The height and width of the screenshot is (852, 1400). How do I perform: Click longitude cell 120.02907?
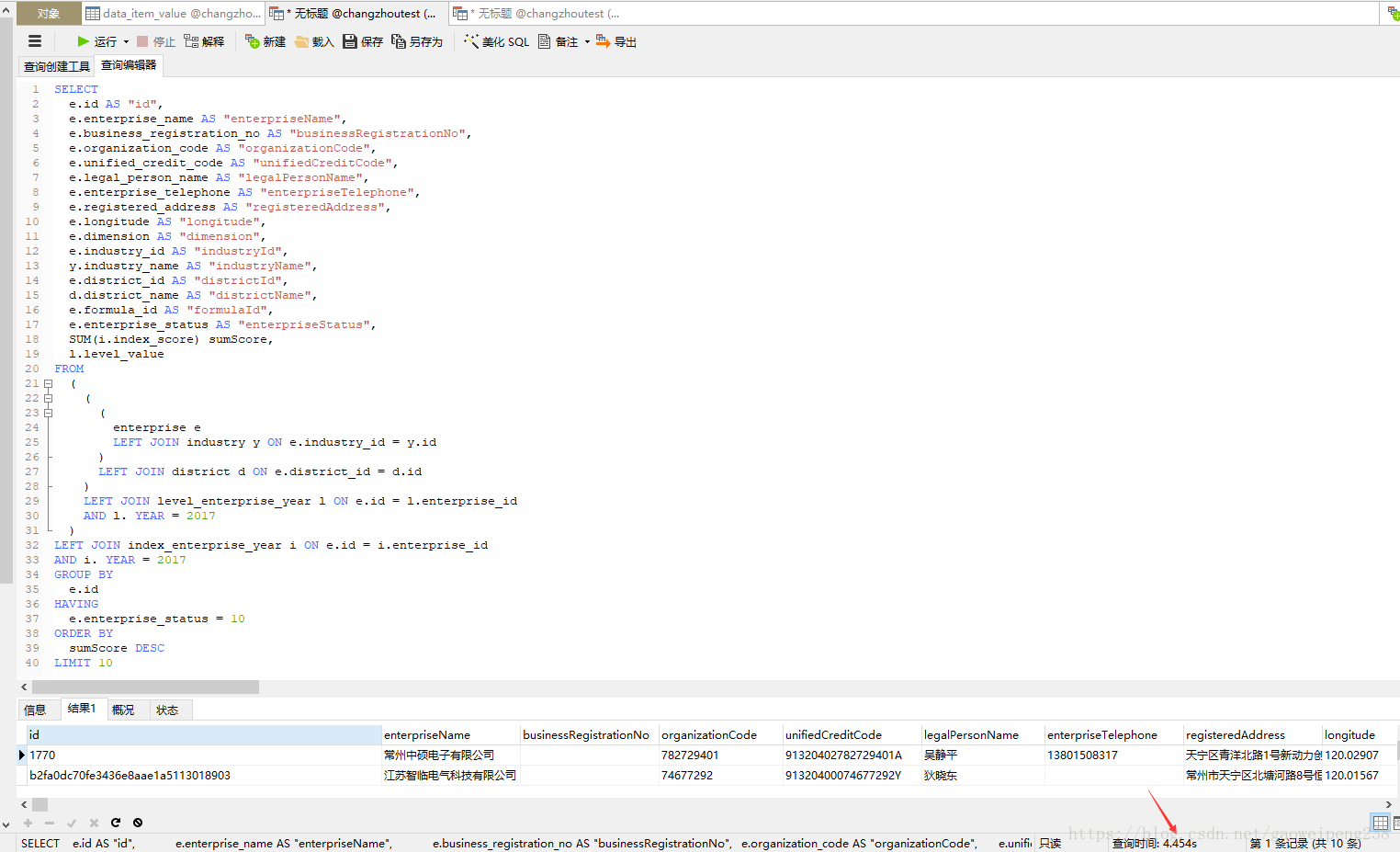[1360, 755]
